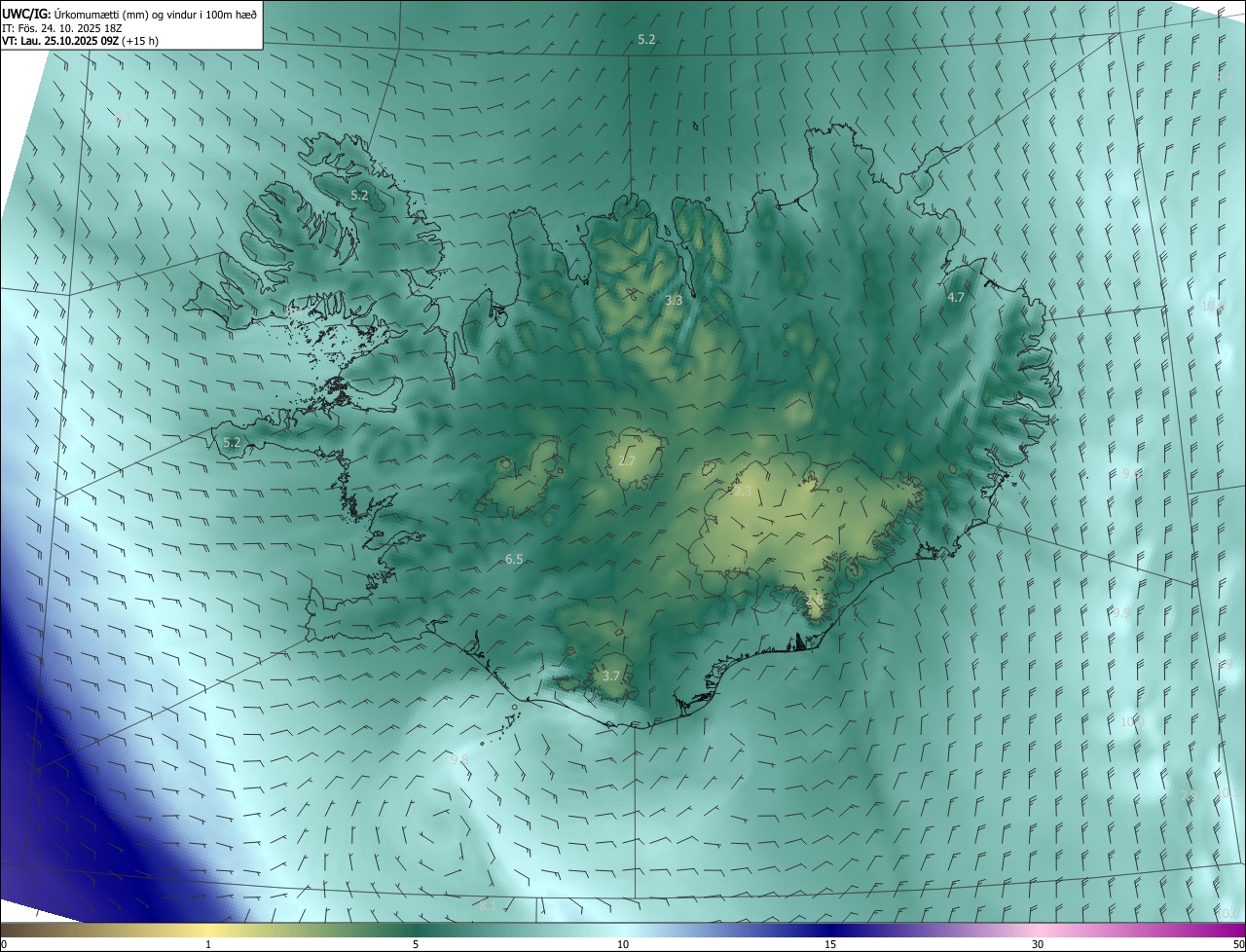The width and height of the screenshot is (1246, 952).
Task: Click the 10 tick label on the color scale
Action: [x=623, y=944]
